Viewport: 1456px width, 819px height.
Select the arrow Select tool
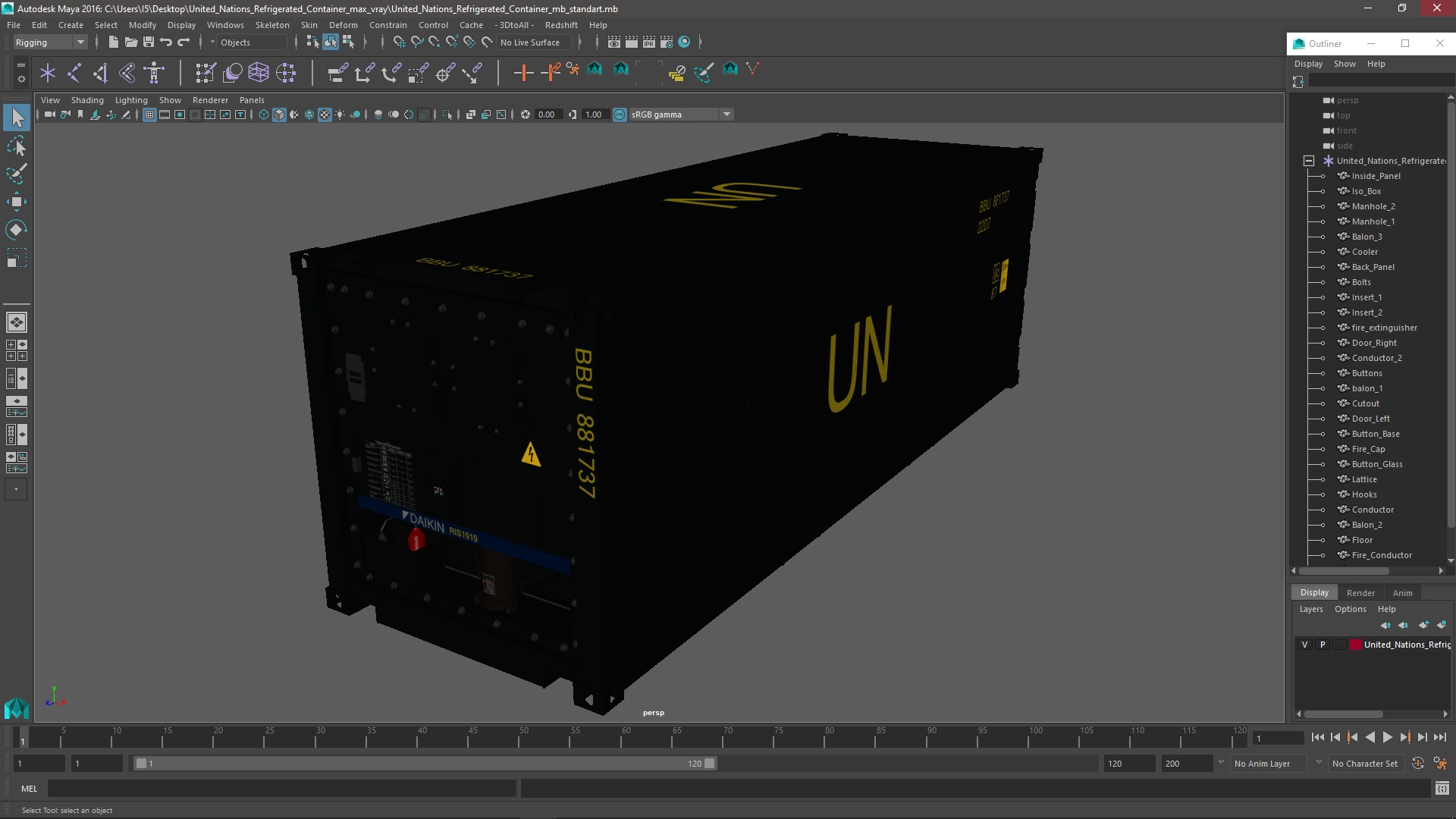(17, 118)
